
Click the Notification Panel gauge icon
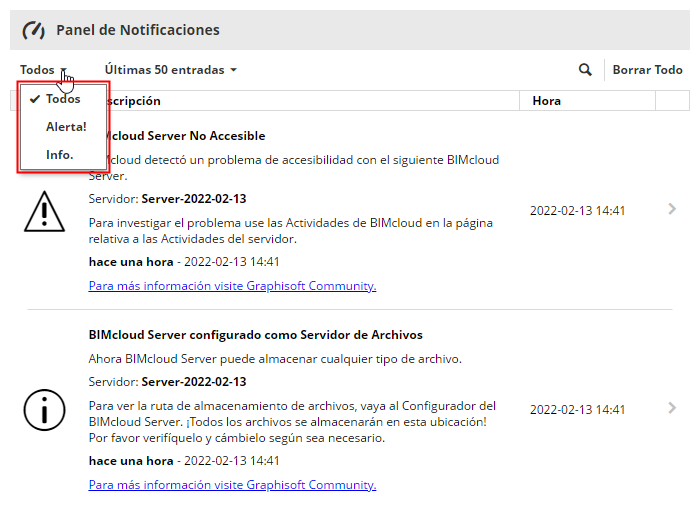pos(34,30)
